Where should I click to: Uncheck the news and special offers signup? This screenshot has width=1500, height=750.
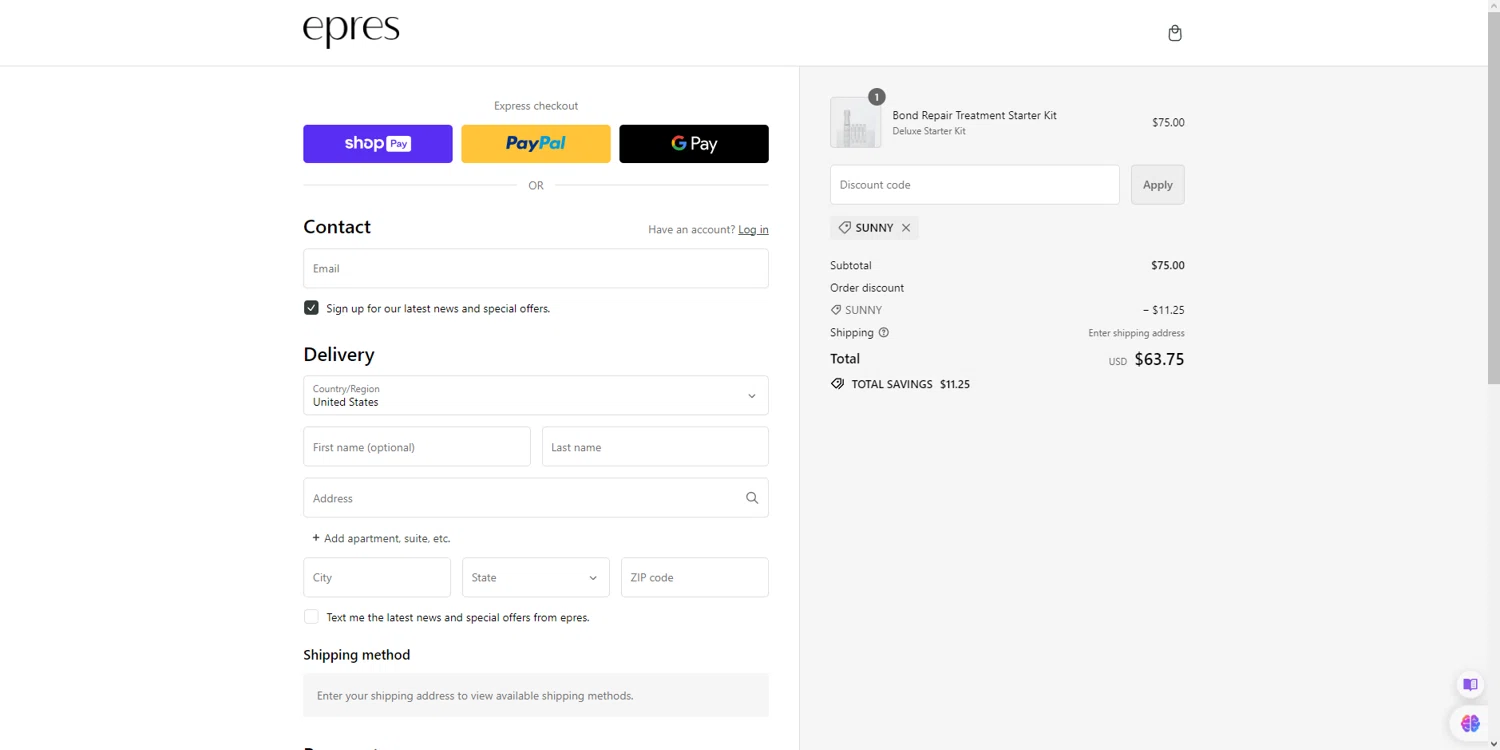pos(312,308)
